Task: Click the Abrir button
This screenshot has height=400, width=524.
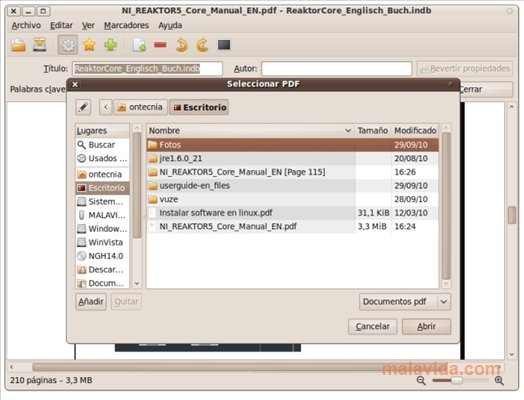Action: (x=426, y=326)
